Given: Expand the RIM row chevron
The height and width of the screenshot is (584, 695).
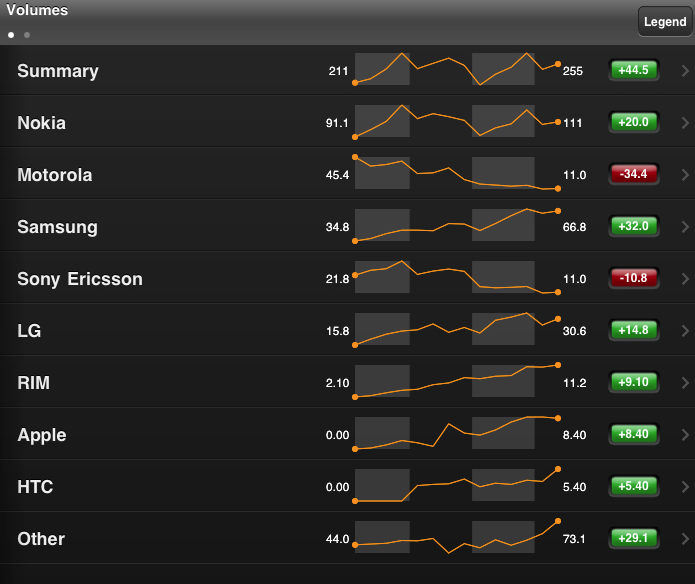Looking at the screenshot, I should click(x=685, y=382).
